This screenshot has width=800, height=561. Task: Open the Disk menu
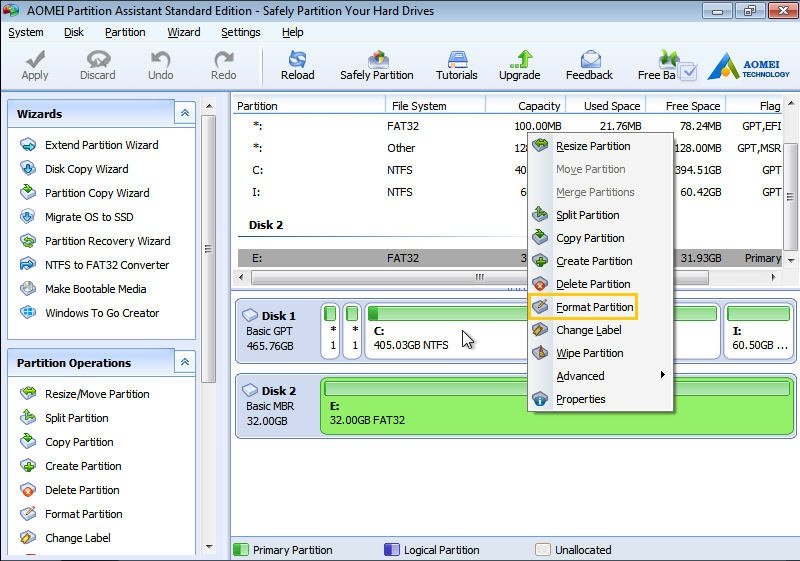point(73,32)
